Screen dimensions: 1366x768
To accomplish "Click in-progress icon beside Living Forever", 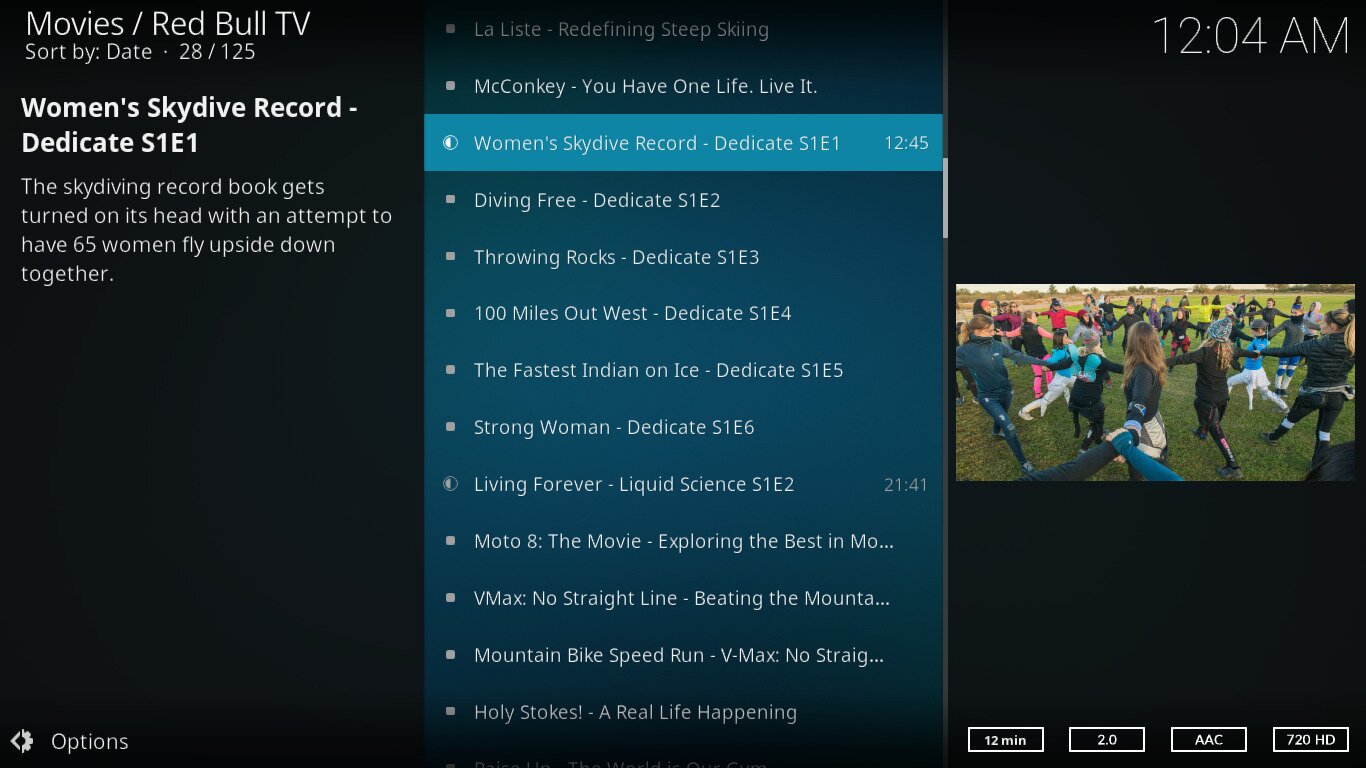I will 451,484.
